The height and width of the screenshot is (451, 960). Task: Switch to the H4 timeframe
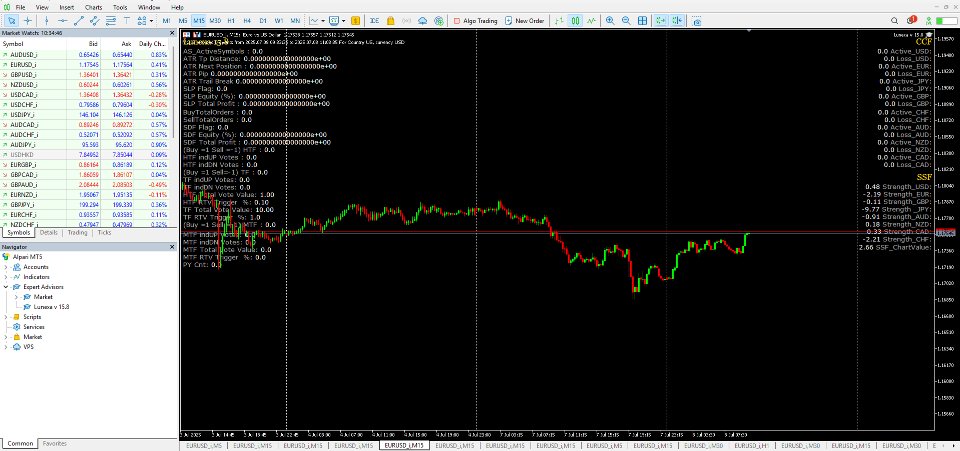click(247, 20)
